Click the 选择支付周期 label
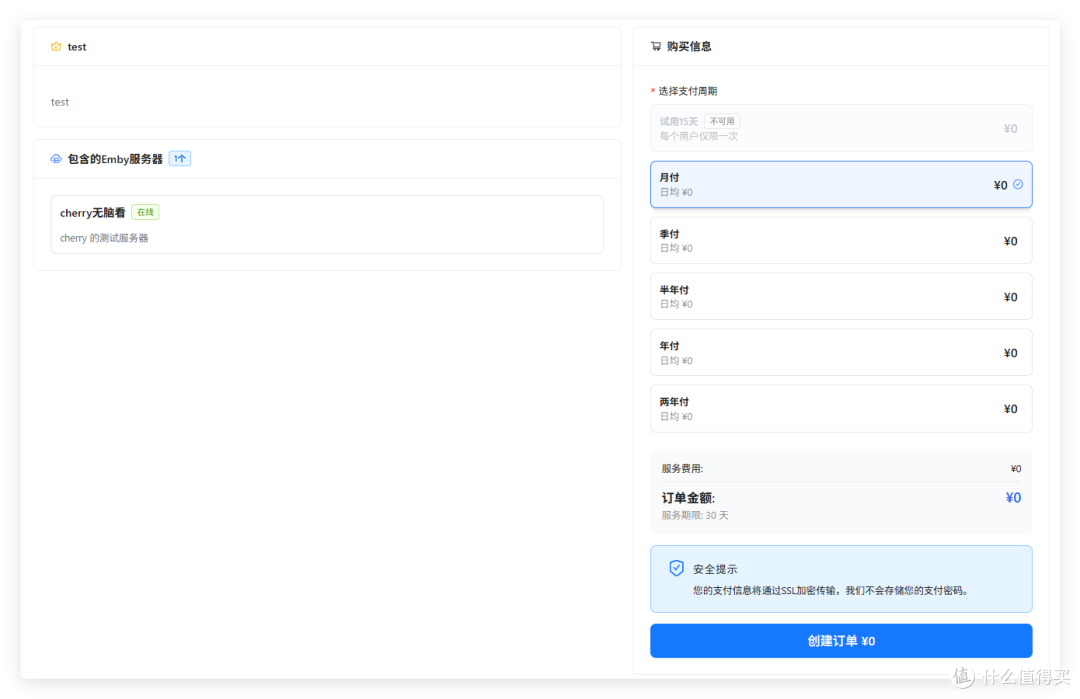Screen dimensions: 1080x699 pos(687,91)
